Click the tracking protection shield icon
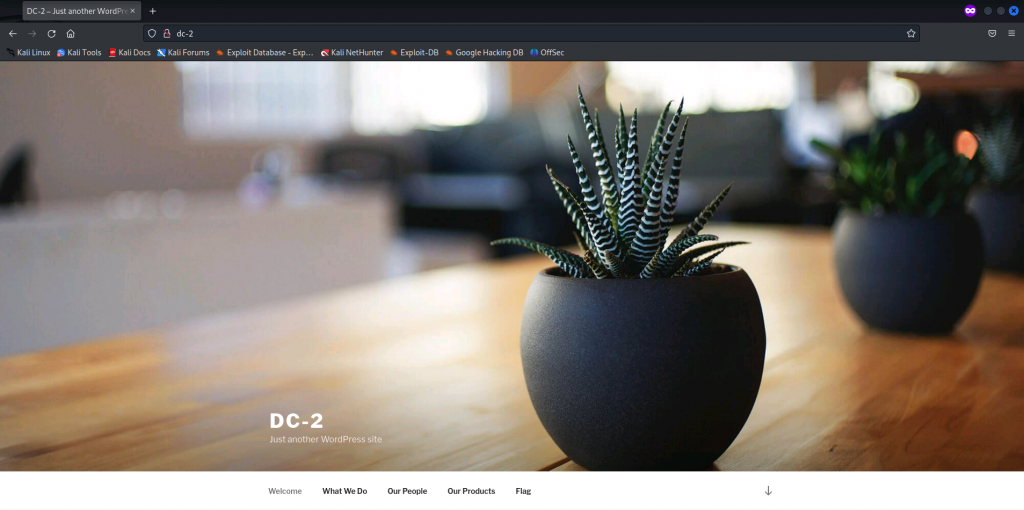1024x510 pixels. 152,33
